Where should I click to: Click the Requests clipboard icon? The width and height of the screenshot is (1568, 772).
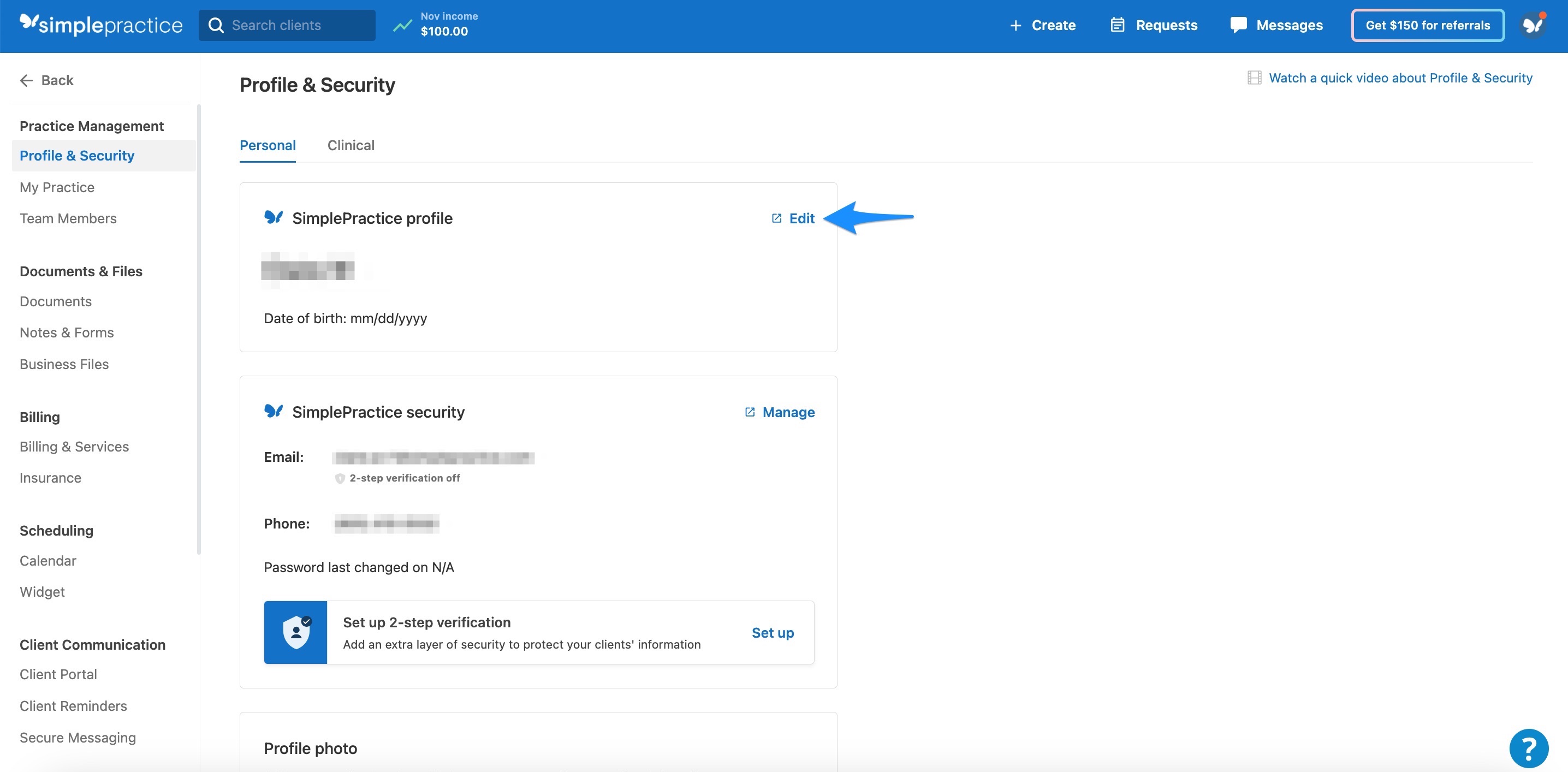click(1118, 25)
